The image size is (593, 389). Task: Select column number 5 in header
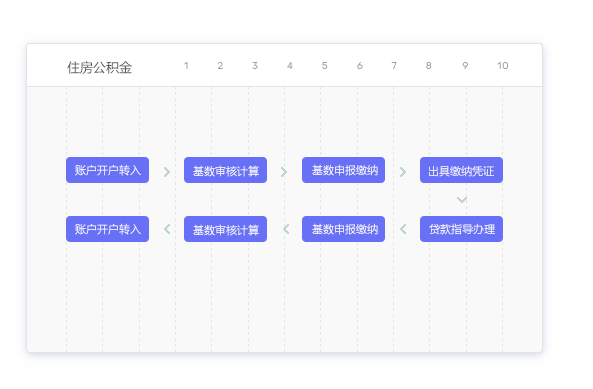[324, 66]
